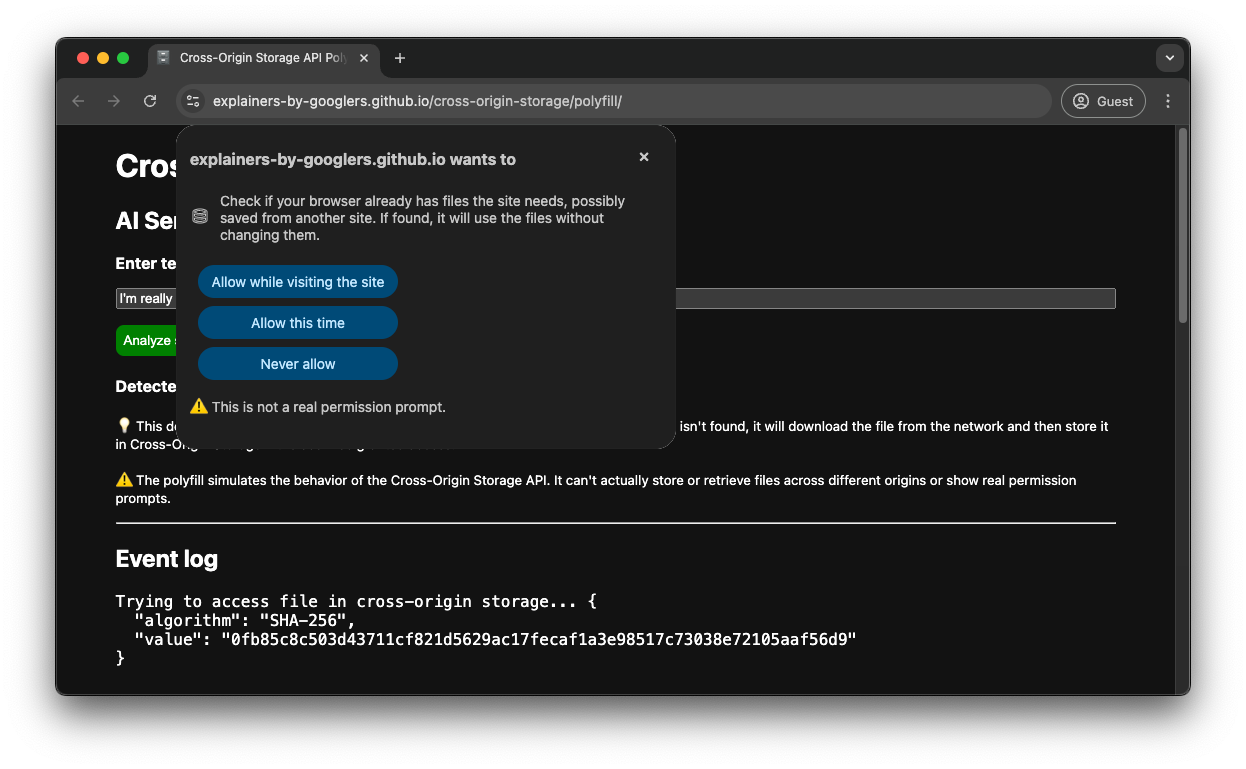Select 'Never allow' in the prompt
This screenshot has height=769, width=1246.
click(x=297, y=363)
